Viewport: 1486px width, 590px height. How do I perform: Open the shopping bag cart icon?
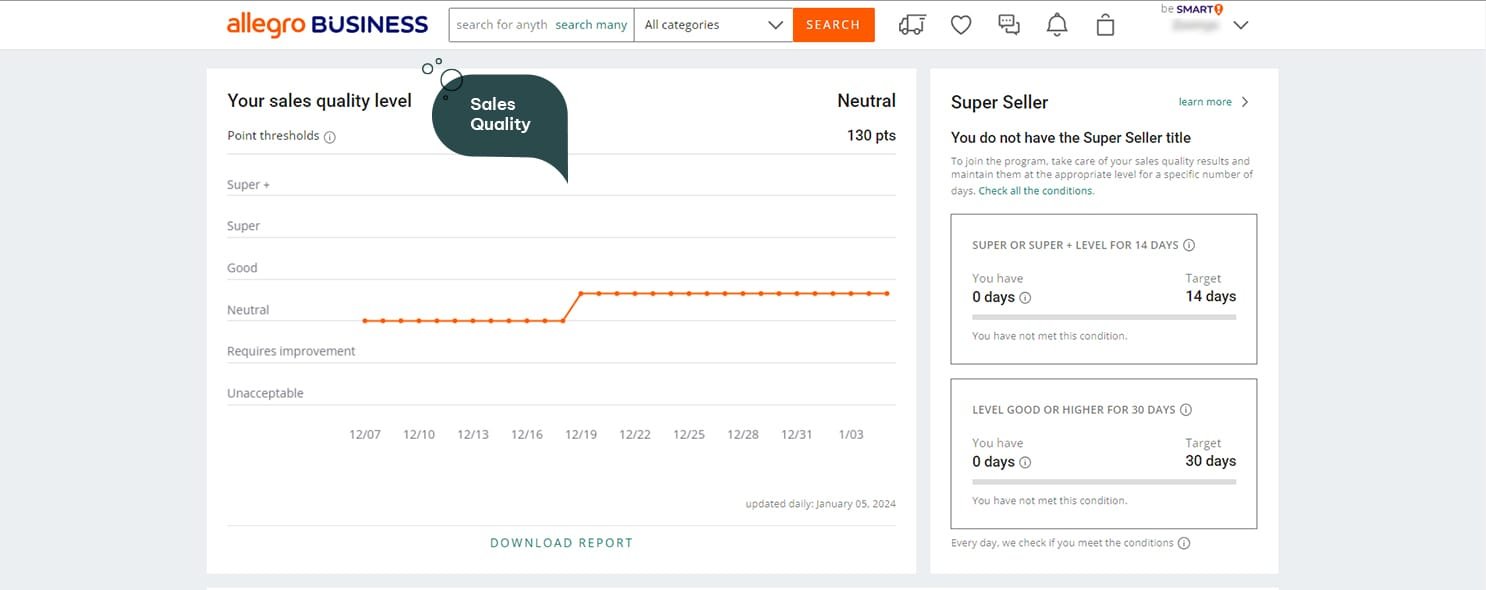1105,25
